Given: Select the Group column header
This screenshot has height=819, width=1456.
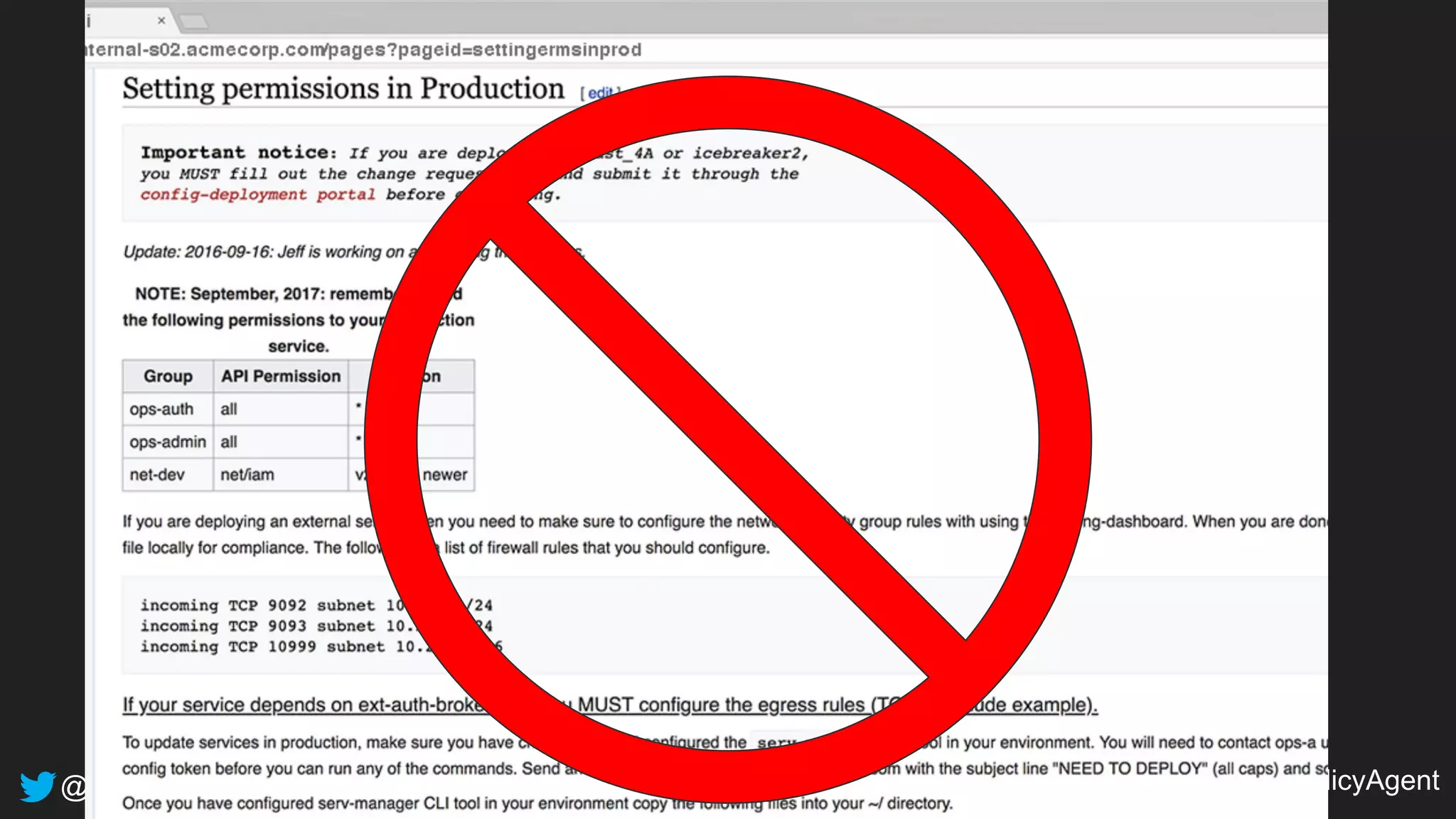Looking at the screenshot, I should click(168, 376).
